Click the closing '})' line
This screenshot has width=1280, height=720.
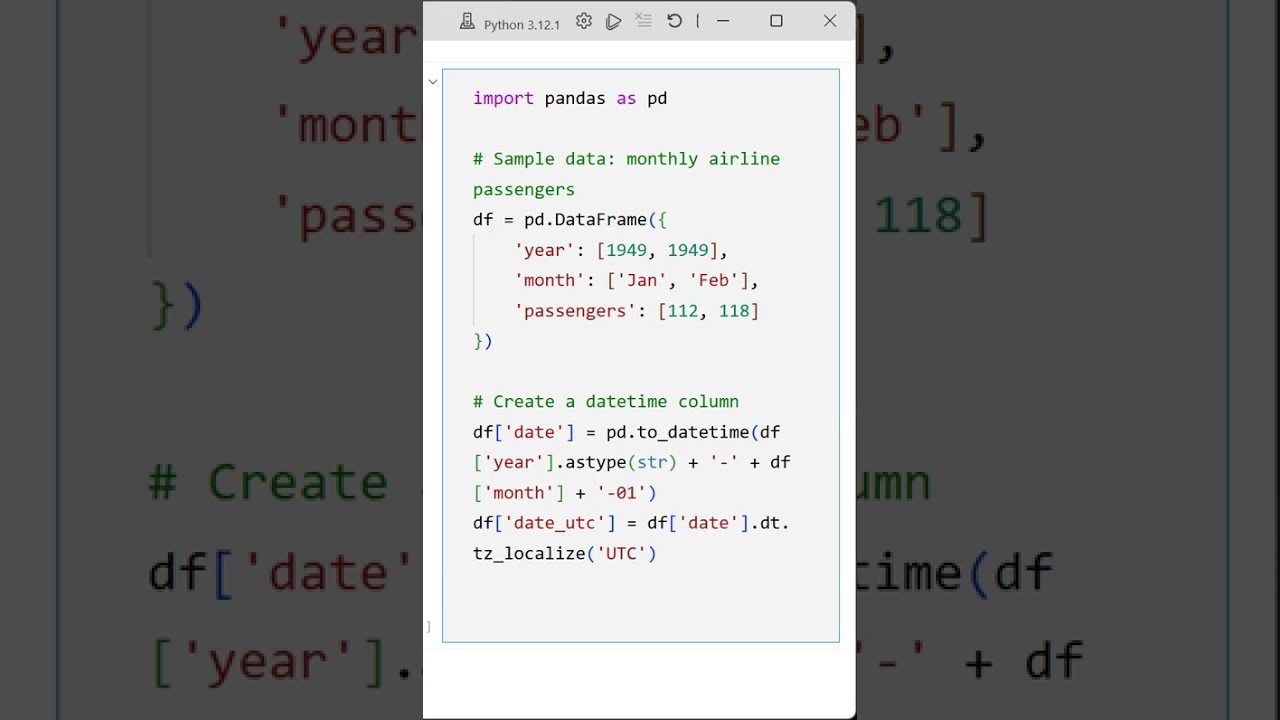coord(483,341)
